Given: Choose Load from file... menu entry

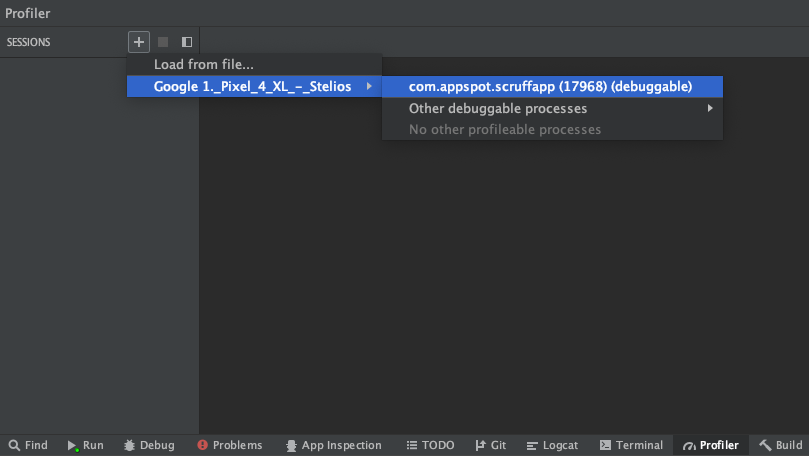Looking at the screenshot, I should click(x=254, y=64).
